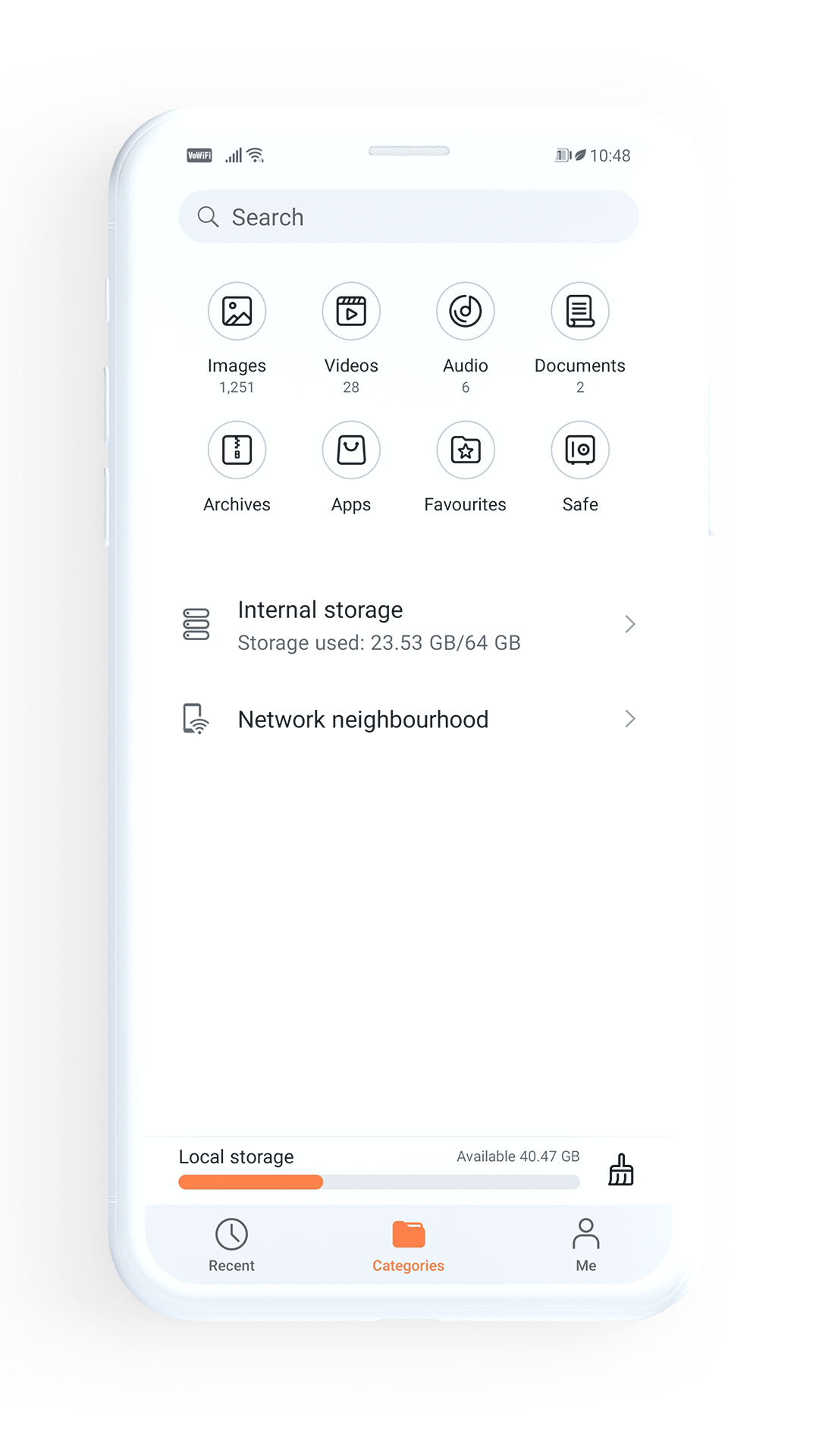Open Network neighbourhood entry
The image size is (819, 1456).
click(x=409, y=719)
